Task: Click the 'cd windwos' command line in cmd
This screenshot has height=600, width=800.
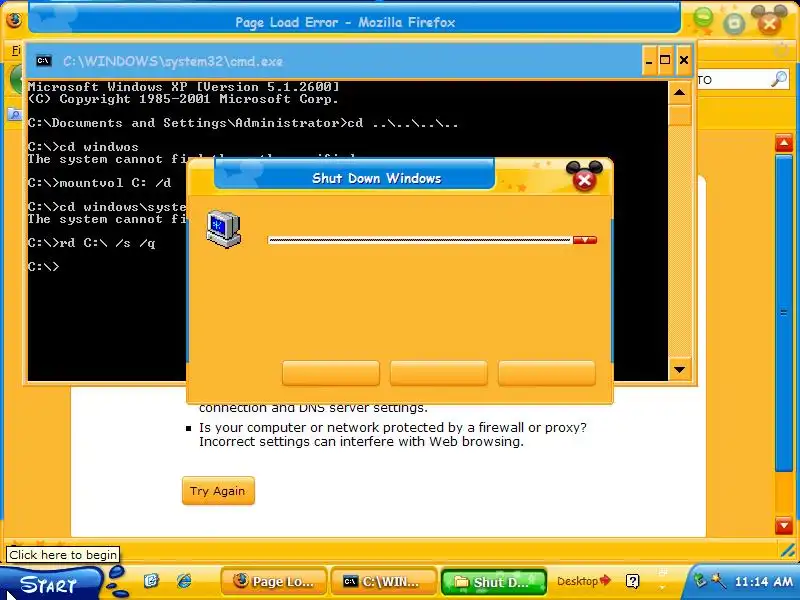Action: [x=83, y=147]
